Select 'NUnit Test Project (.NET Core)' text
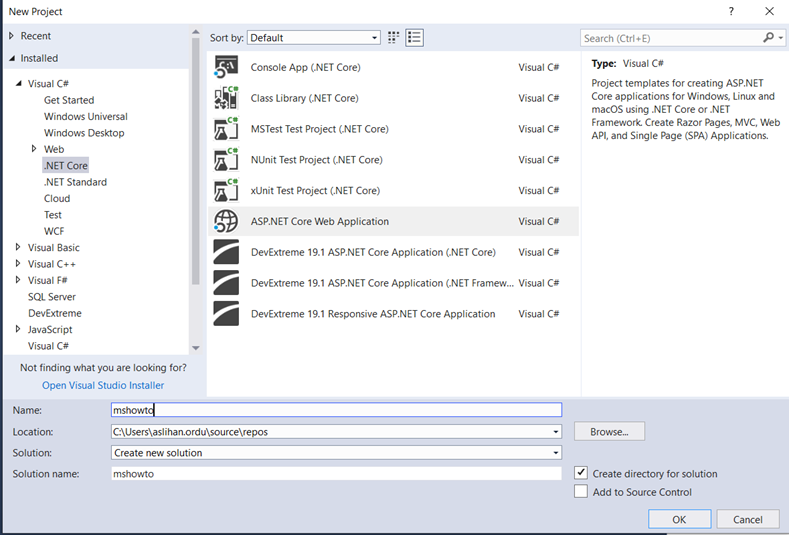 [x=317, y=160]
